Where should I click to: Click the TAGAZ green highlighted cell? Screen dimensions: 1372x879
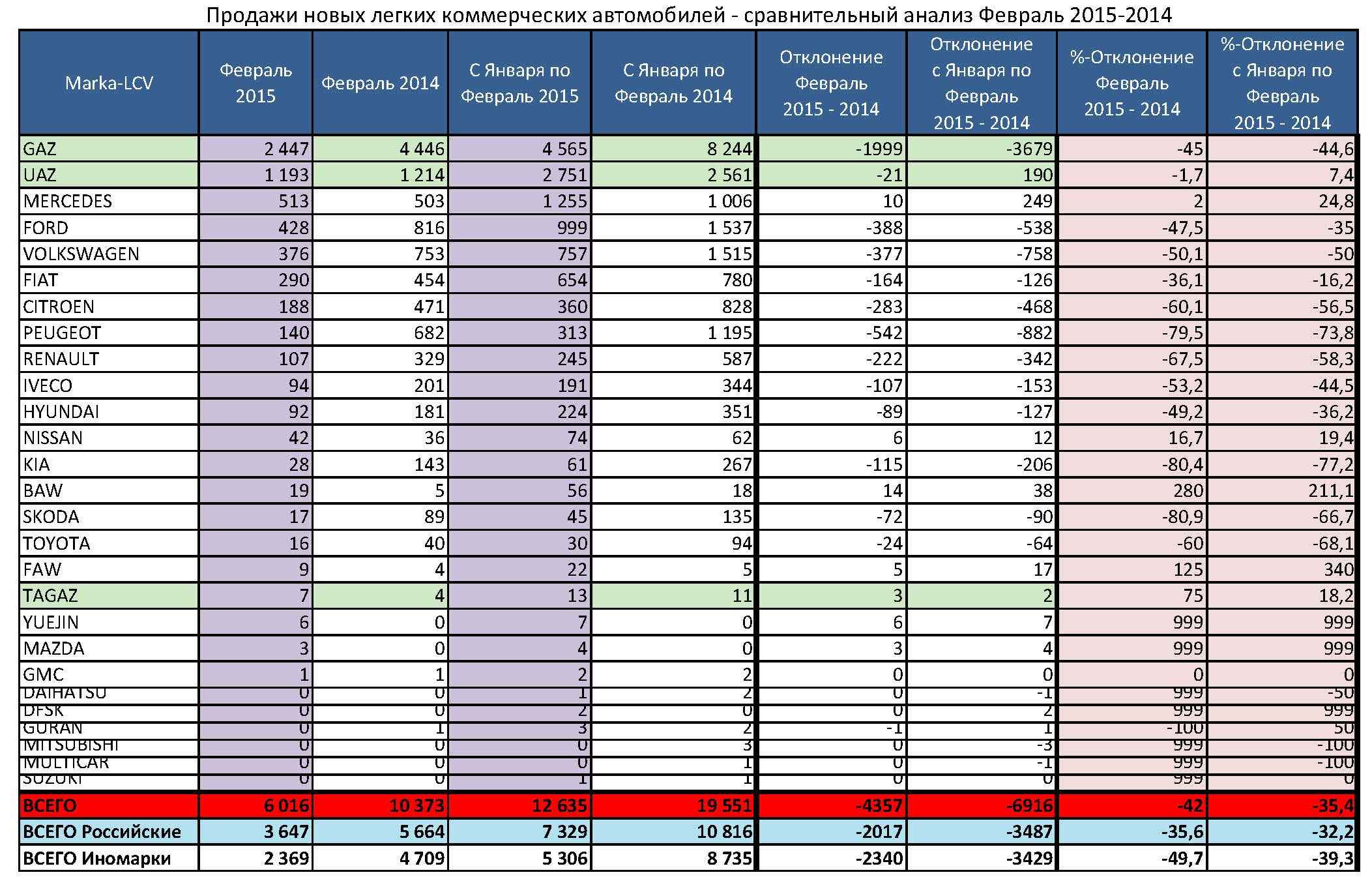pos(109,595)
